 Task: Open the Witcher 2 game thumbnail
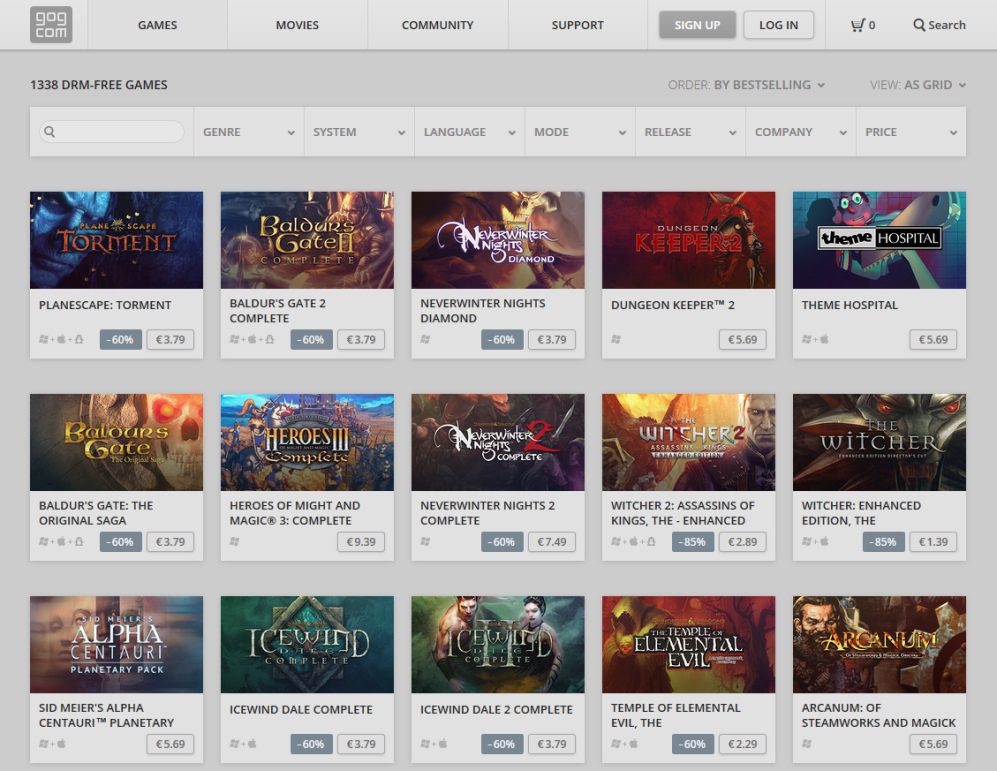pos(688,442)
